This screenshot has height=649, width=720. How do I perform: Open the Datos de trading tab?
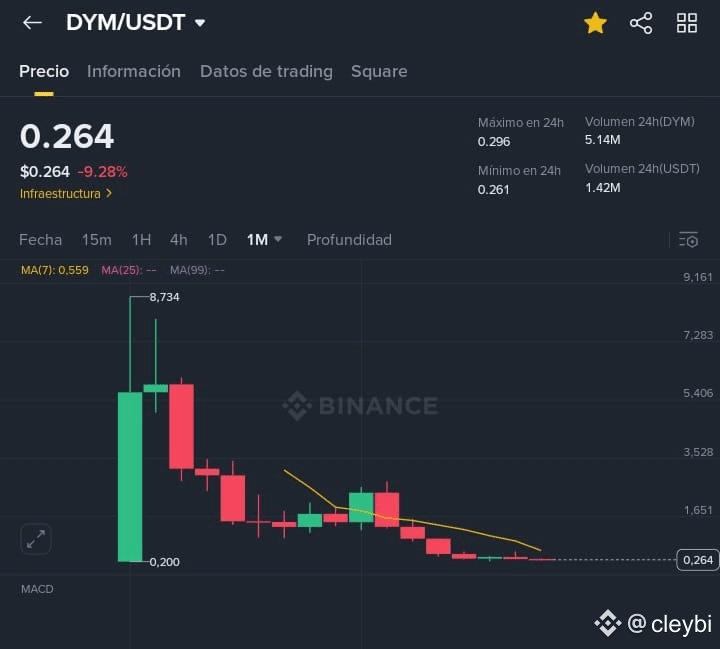tap(266, 72)
